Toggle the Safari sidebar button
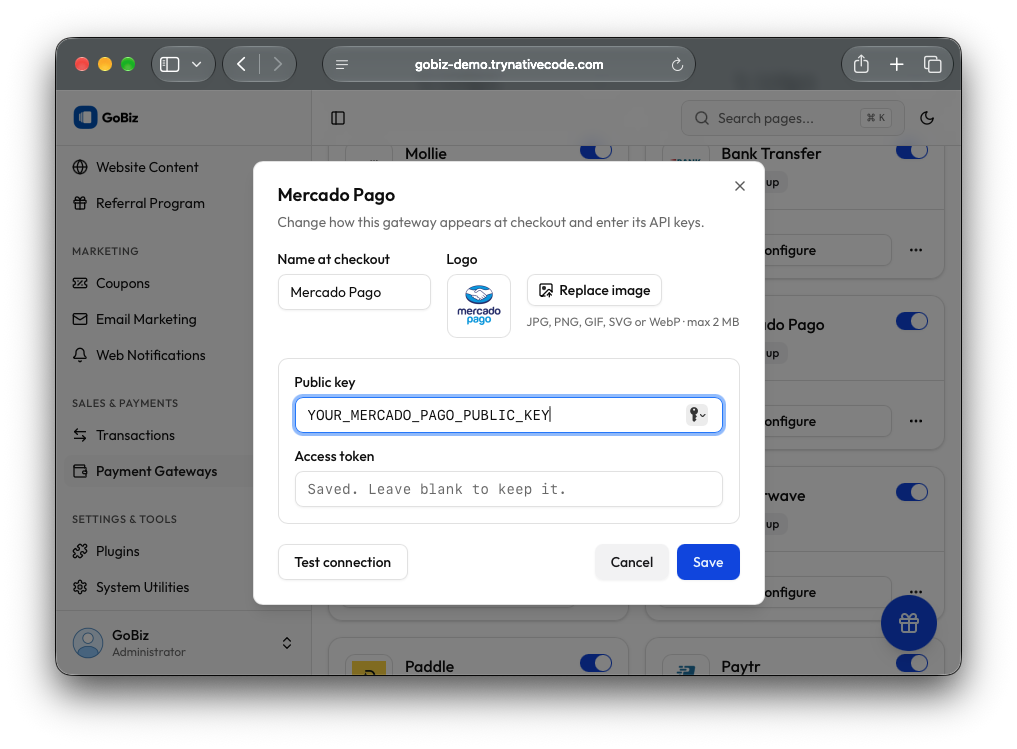The height and width of the screenshot is (749, 1017). (169, 64)
